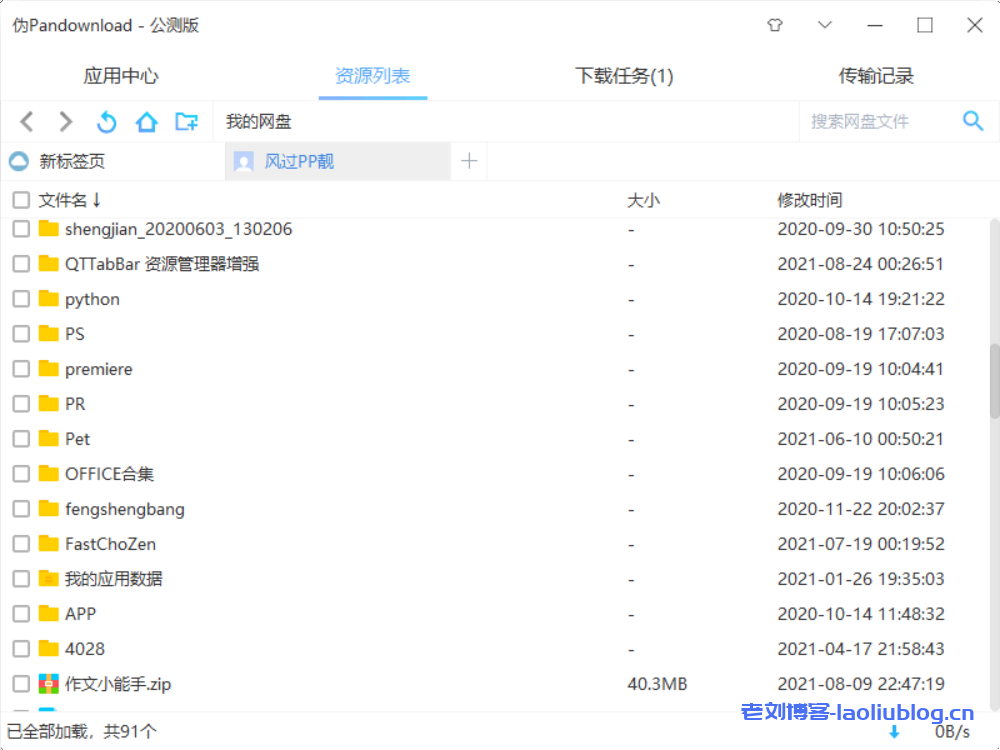Switch to the 下载任务 tab
This screenshot has height=750, width=1000.
(624, 75)
